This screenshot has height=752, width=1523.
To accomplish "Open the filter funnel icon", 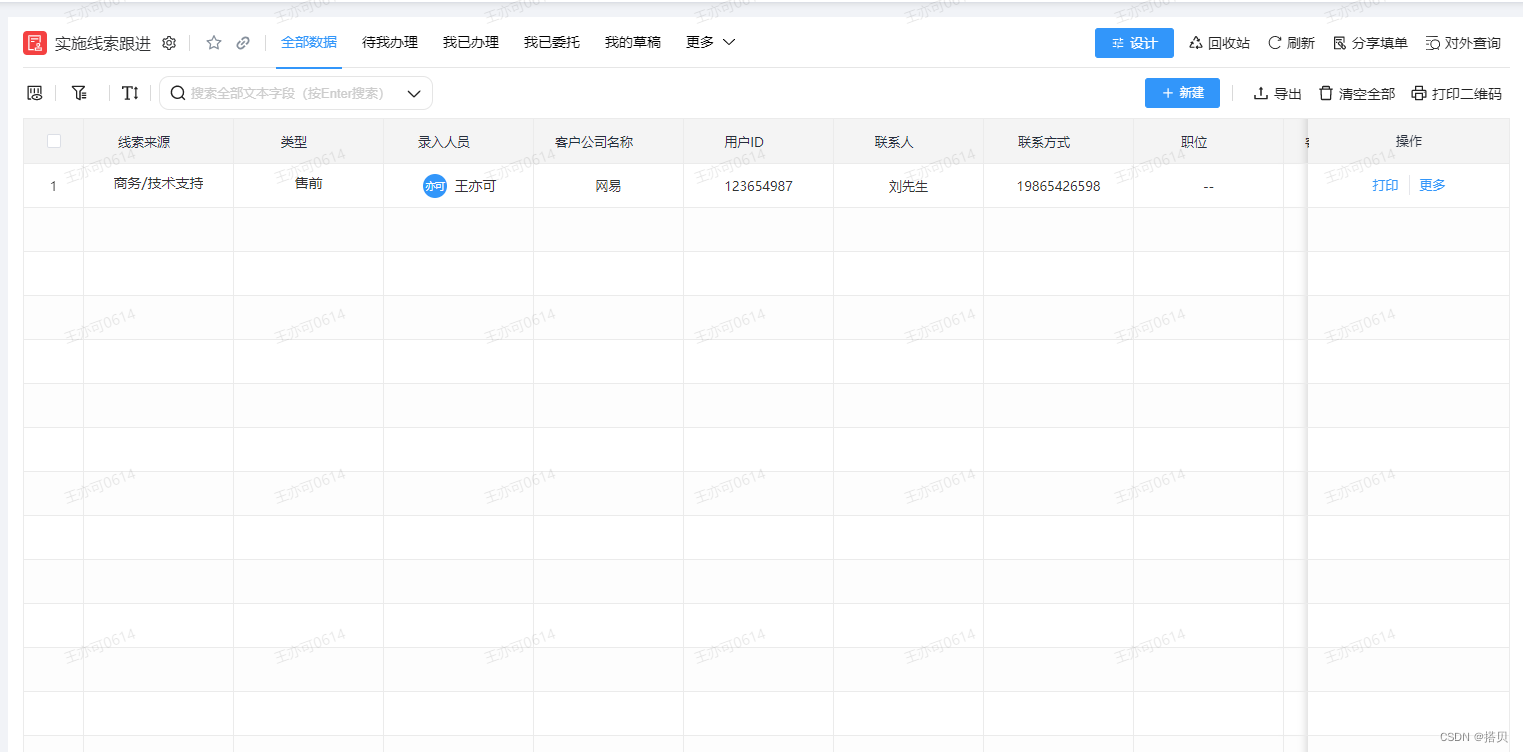I will 79,93.
